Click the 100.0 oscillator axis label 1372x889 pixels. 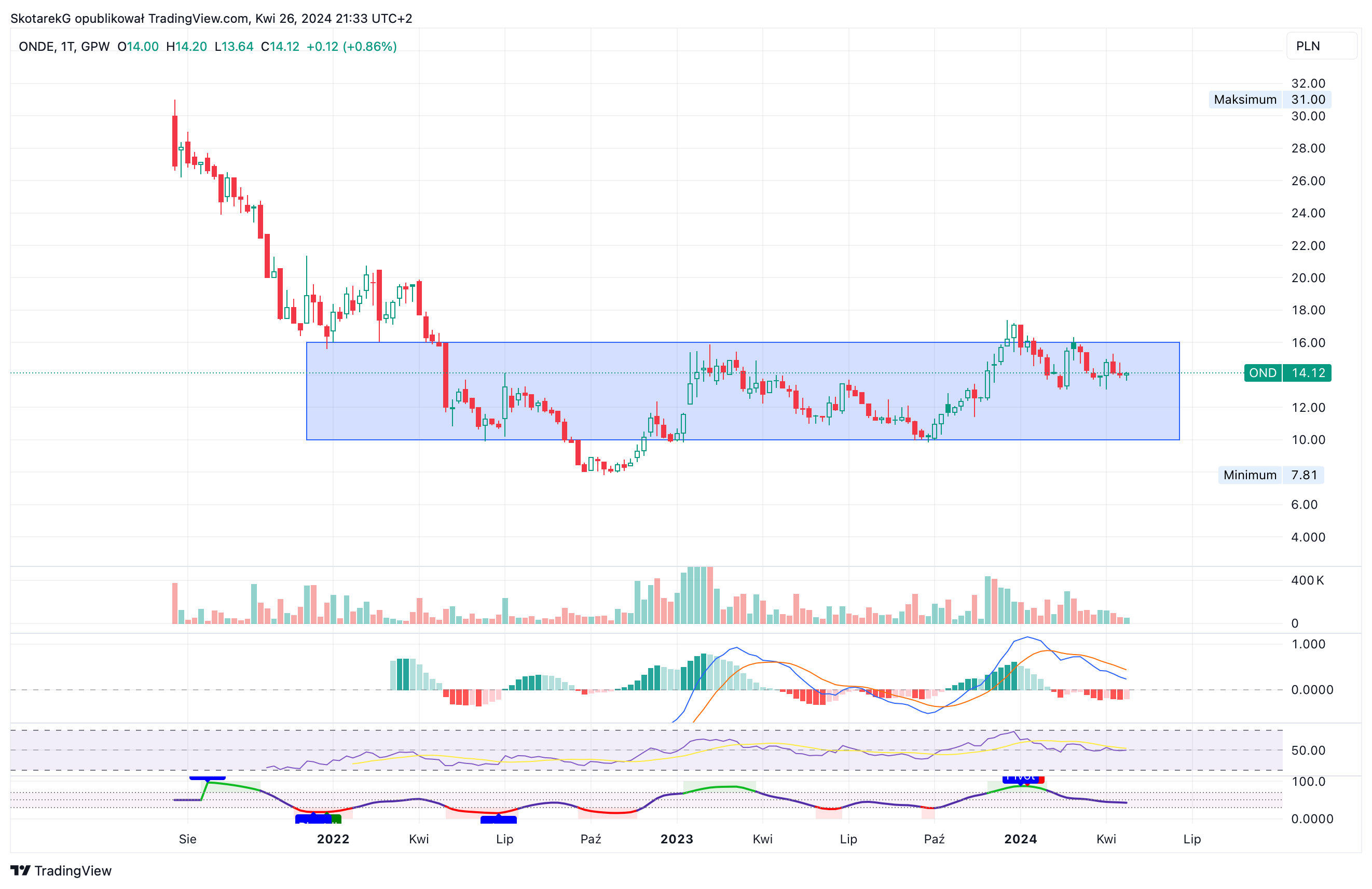(x=1308, y=781)
